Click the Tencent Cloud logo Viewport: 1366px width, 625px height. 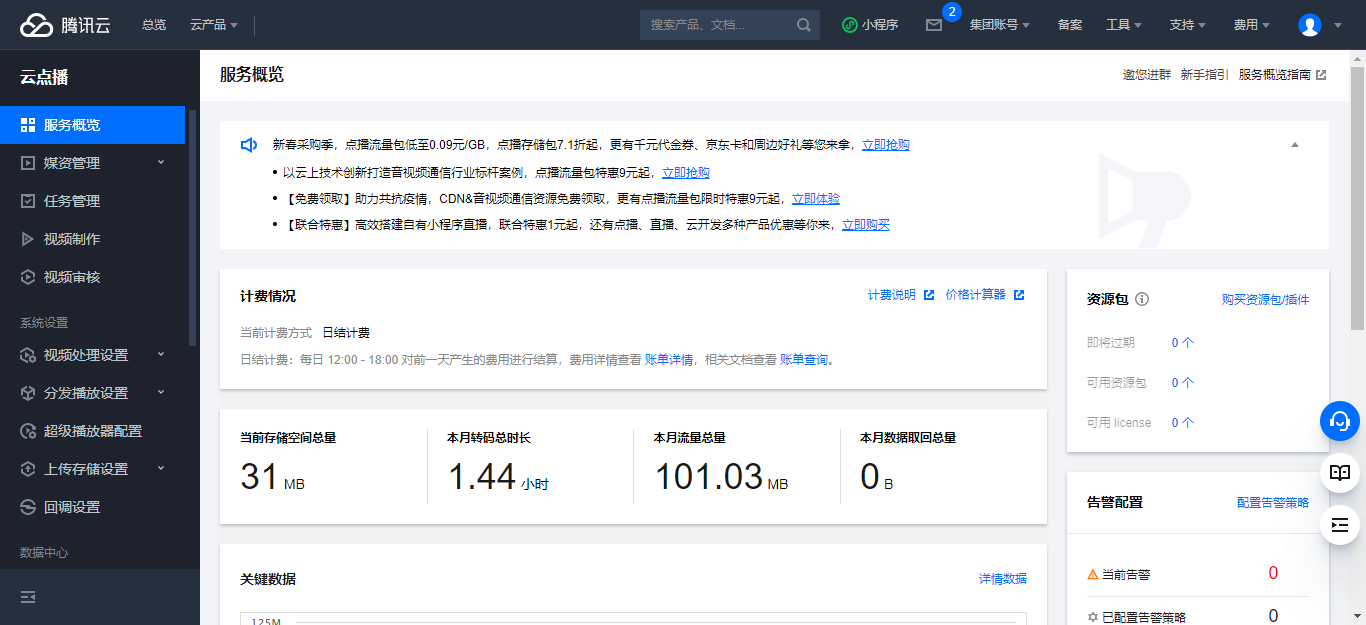(x=65, y=25)
